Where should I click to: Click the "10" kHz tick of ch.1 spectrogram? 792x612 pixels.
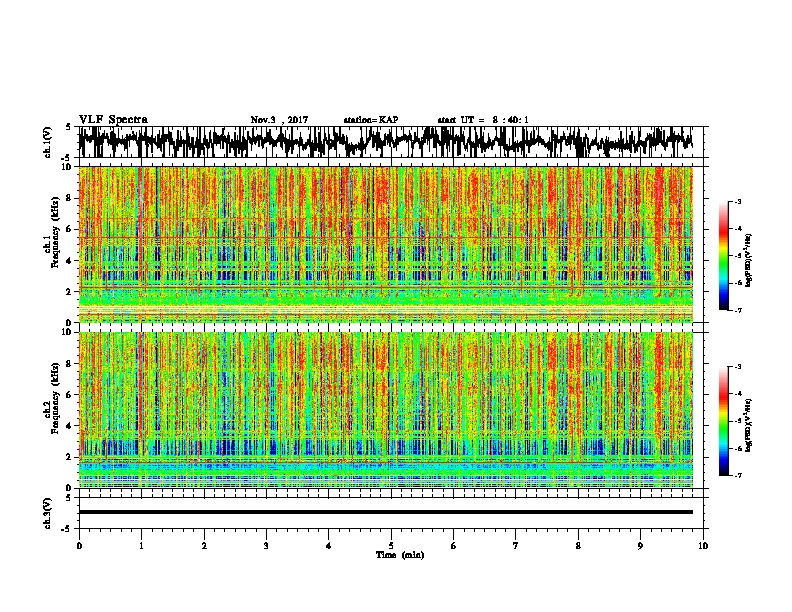(68, 167)
